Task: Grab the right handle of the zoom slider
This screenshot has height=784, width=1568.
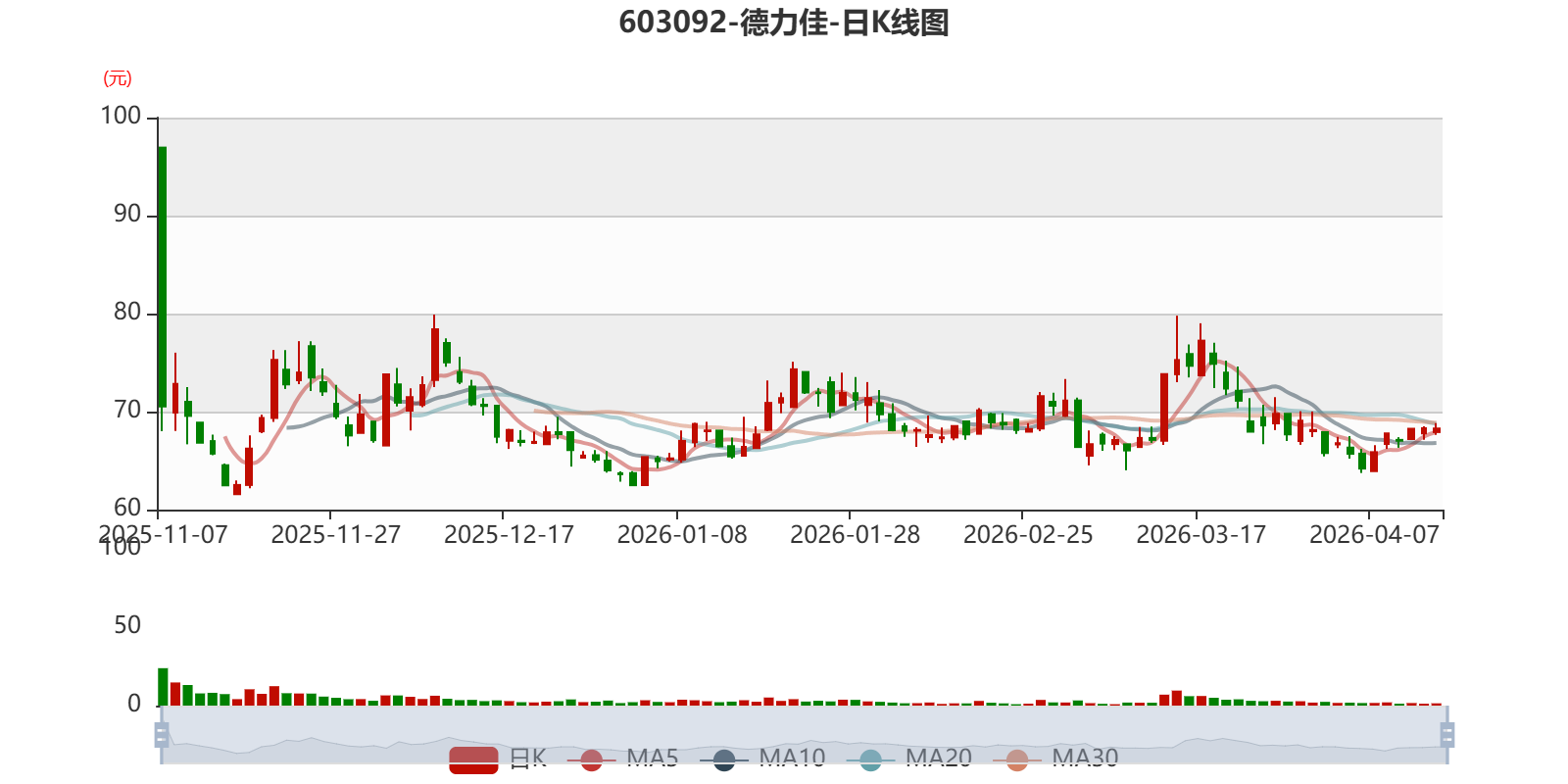Action: pos(1447,735)
